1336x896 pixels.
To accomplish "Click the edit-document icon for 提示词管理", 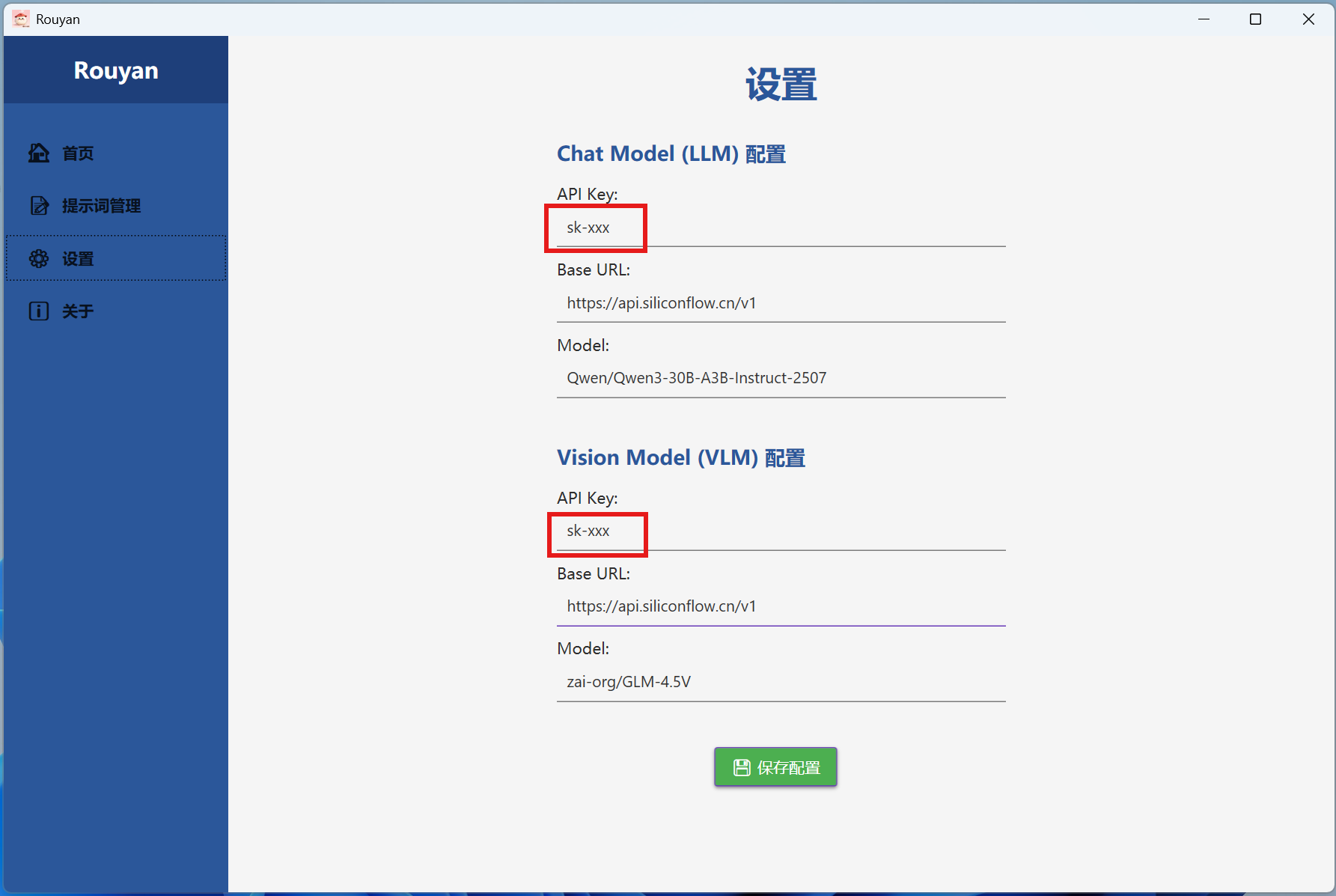I will [x=39, y=206].
